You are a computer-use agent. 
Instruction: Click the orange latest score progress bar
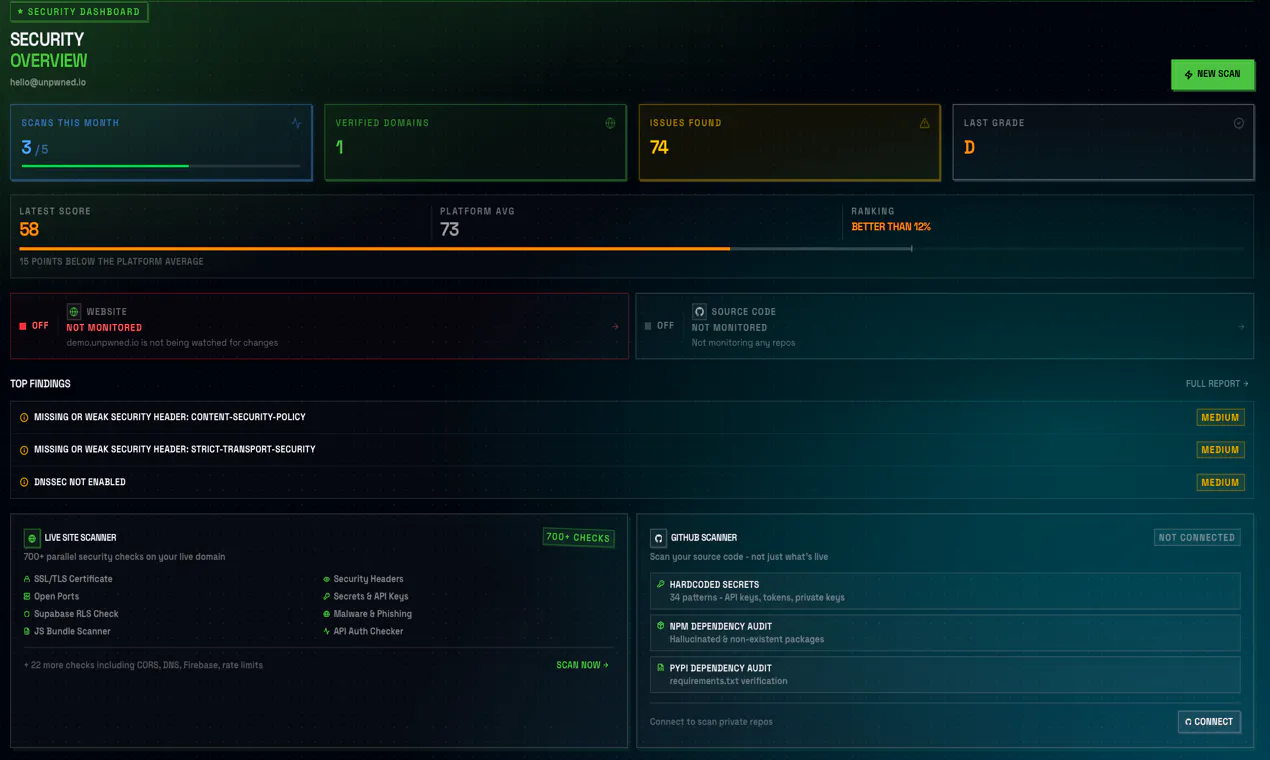(375, 248)
